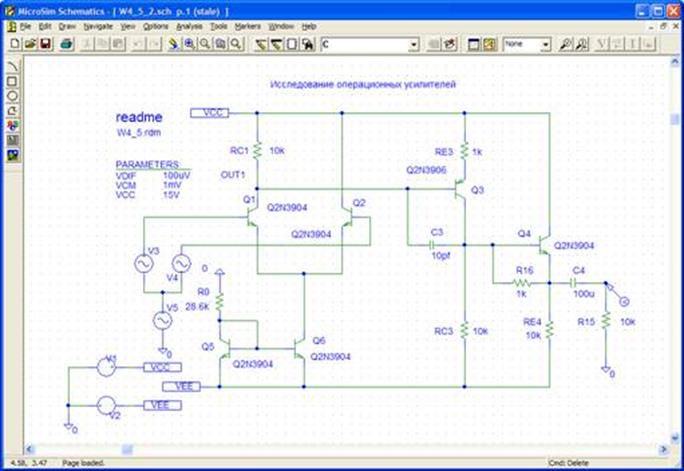Click the Redraw pencil icon
Image resolution: width=684 pixels, height=471 pixels.
(174, 44)
